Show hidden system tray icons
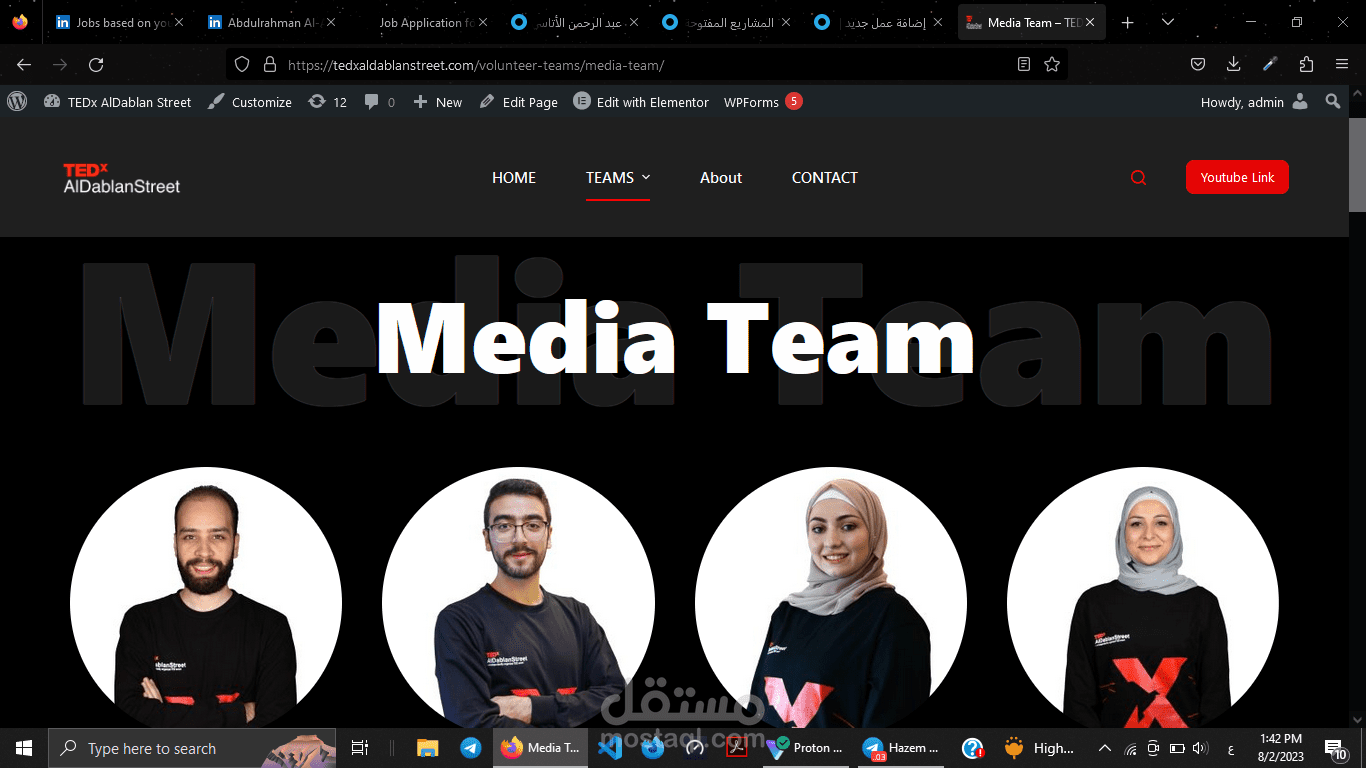 pos(1105,748)
